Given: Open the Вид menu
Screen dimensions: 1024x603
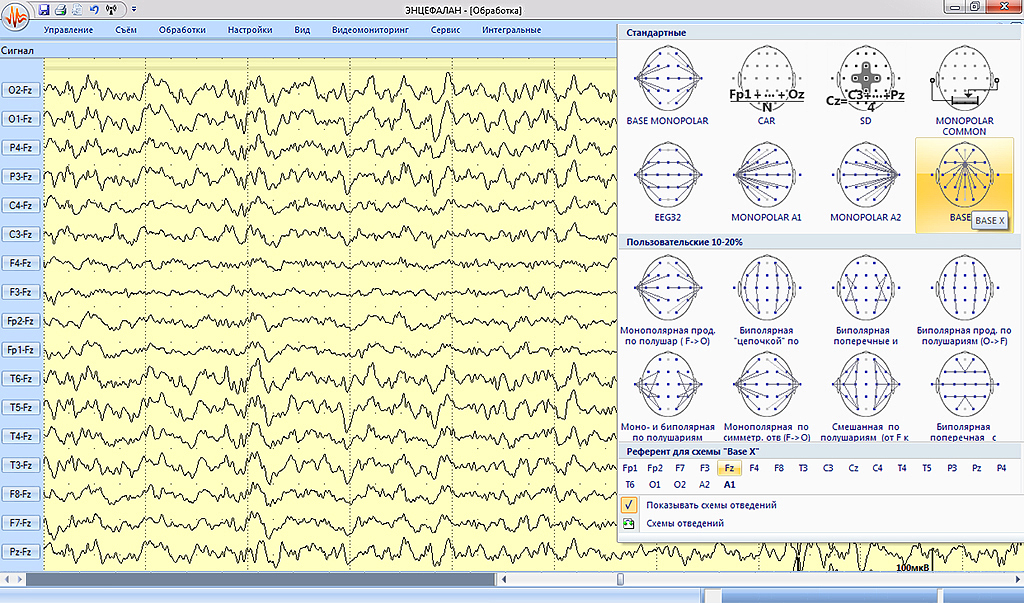Looking at the screenshot, I should pyautogui.click(x=302, y=29).
